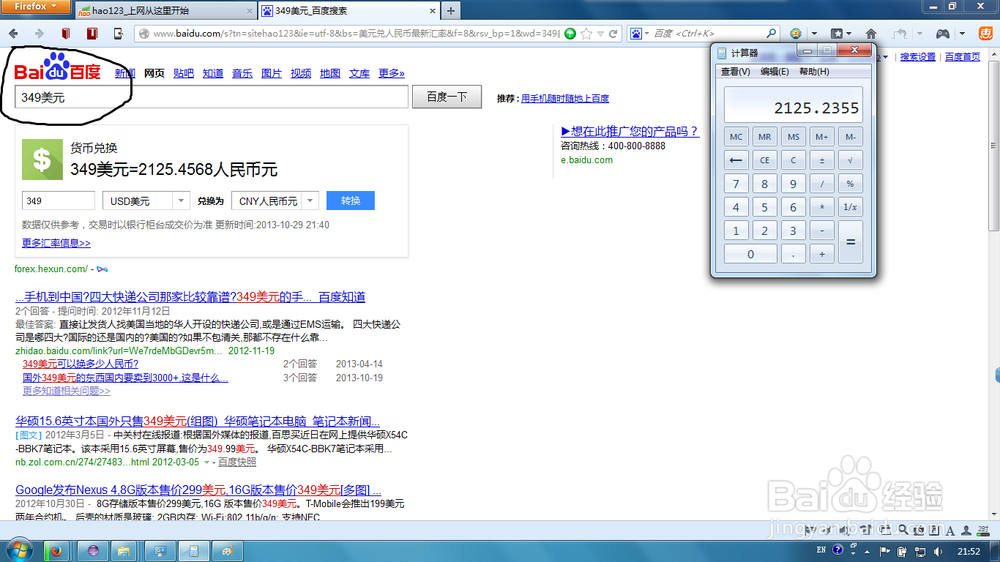Click calculator digit 7 key
1000x562 pixels.
(x=736, y=184)
